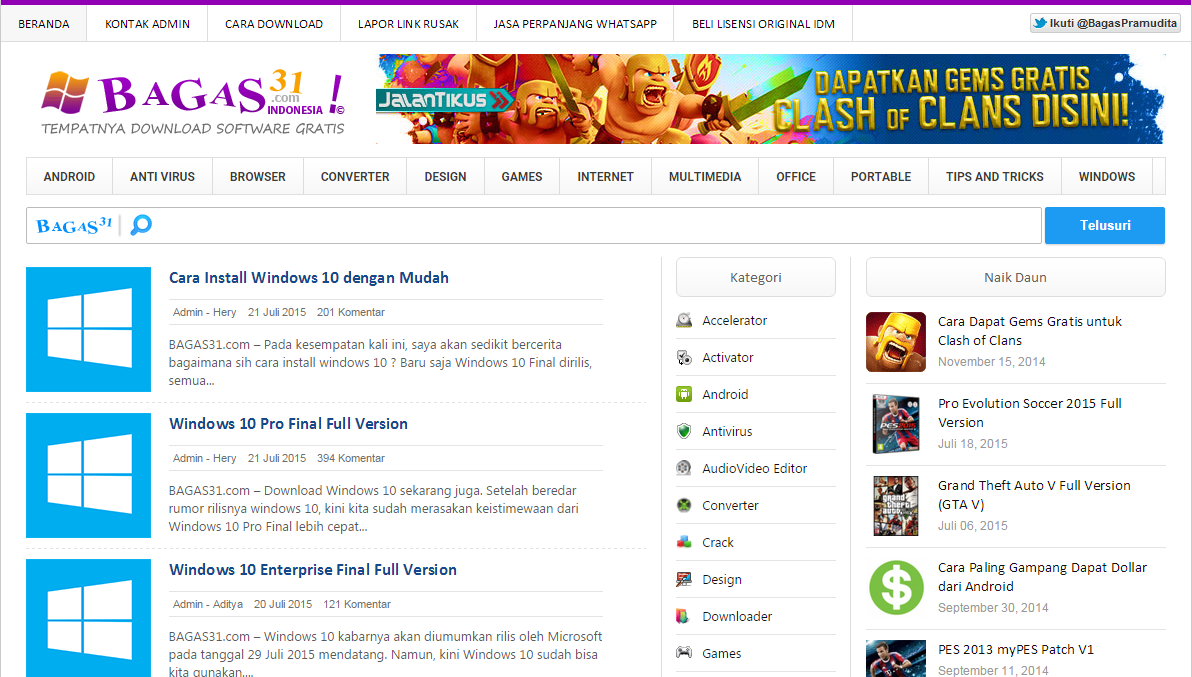
Task: Select the PORTABLE category tab
Action: (881, 176)
